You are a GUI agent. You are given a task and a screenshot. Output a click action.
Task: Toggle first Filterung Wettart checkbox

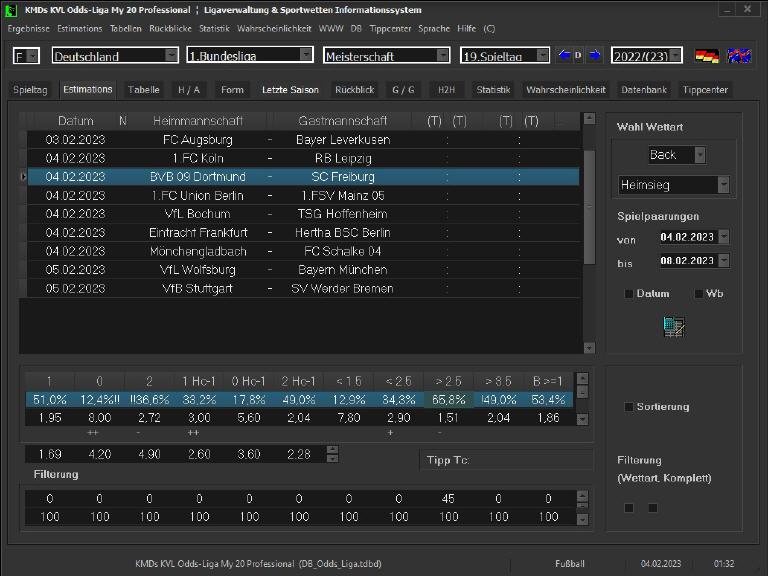(x=629, y=508)
